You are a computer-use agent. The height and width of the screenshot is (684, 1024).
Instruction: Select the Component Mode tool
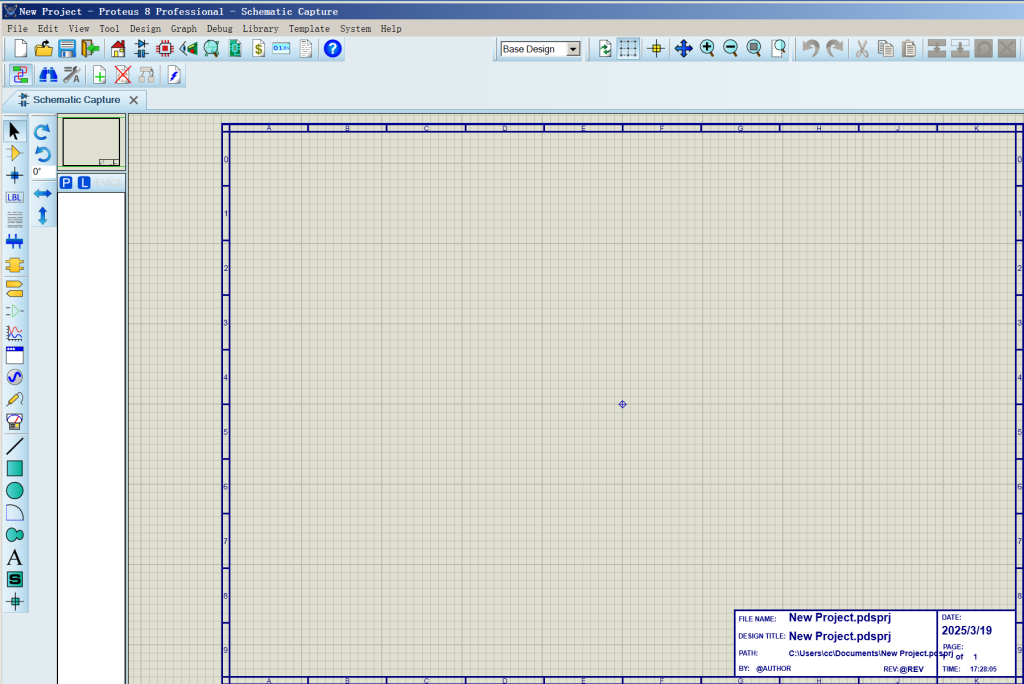(14, 154)
